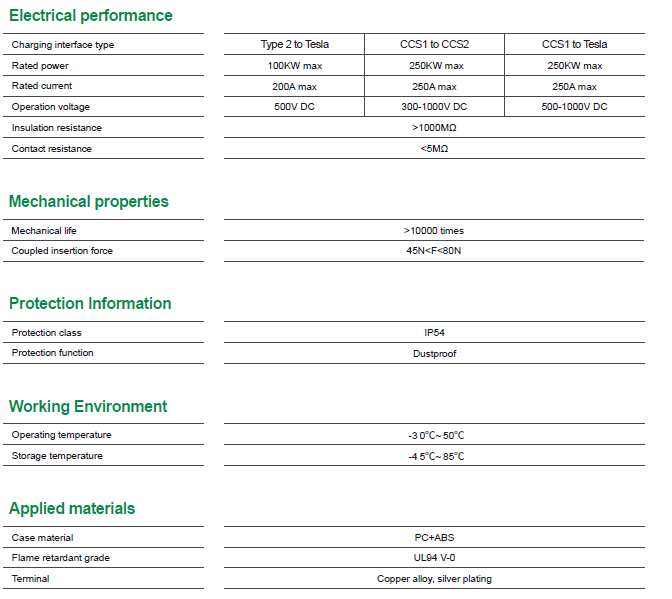Click the Mechanical properties heading
Image resolution: width=672 pixels, height=599 pixels.
pos(89,202)
